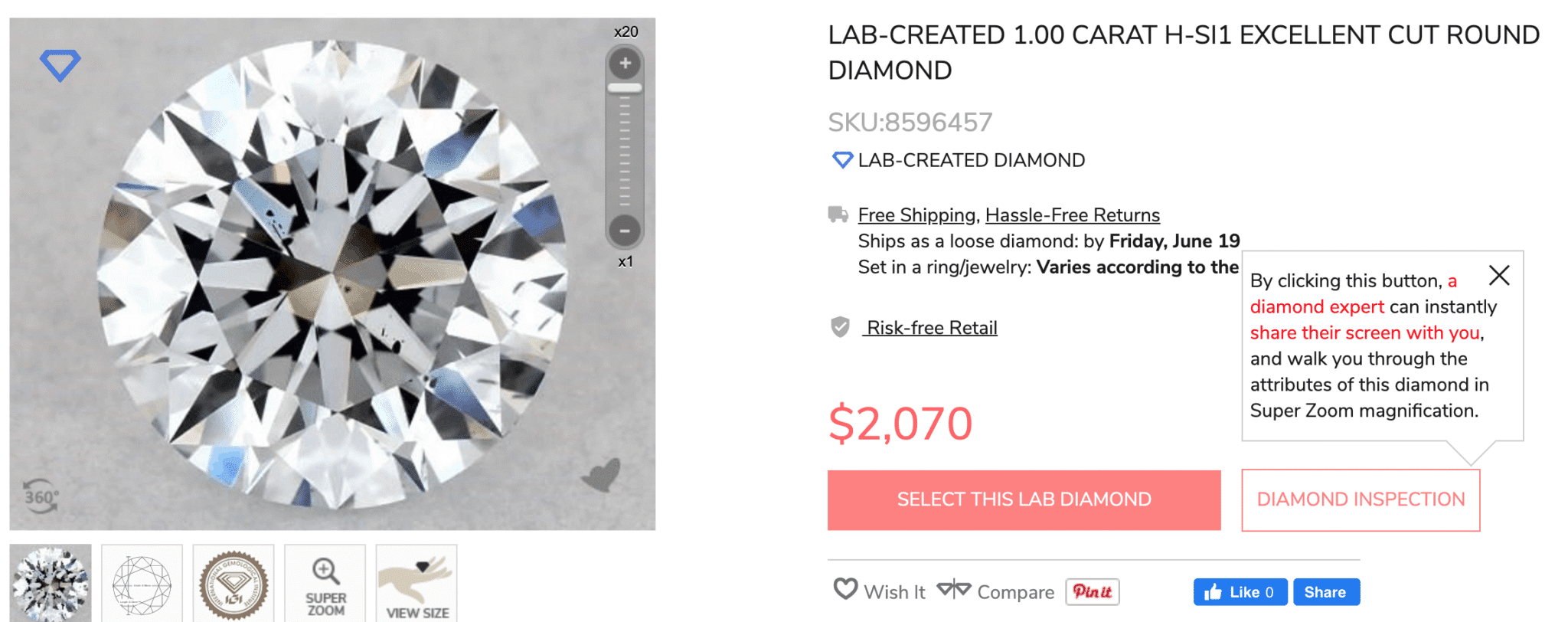
Task: Dismiss the diamond expert tooltip popup
Action: point(1498,275)
